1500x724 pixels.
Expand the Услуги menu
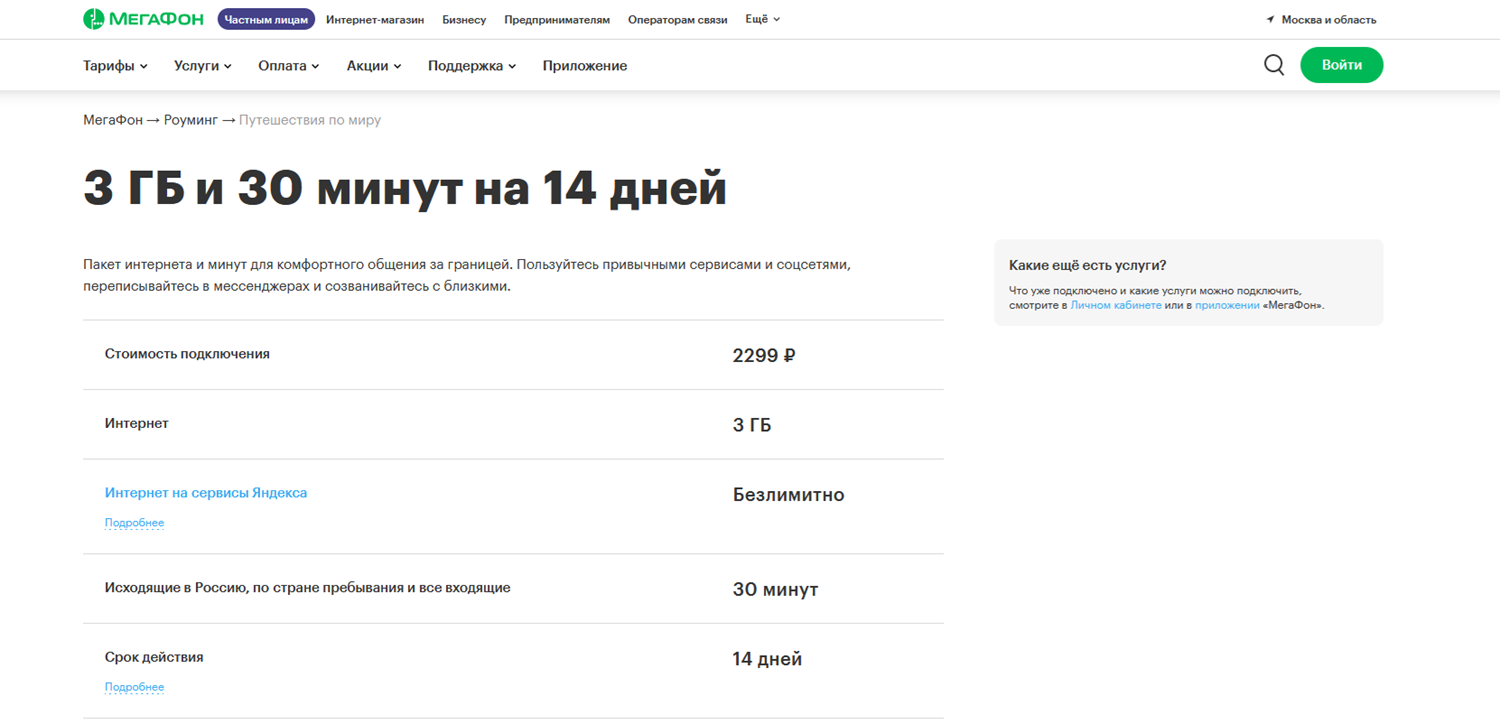coord(203,66)
